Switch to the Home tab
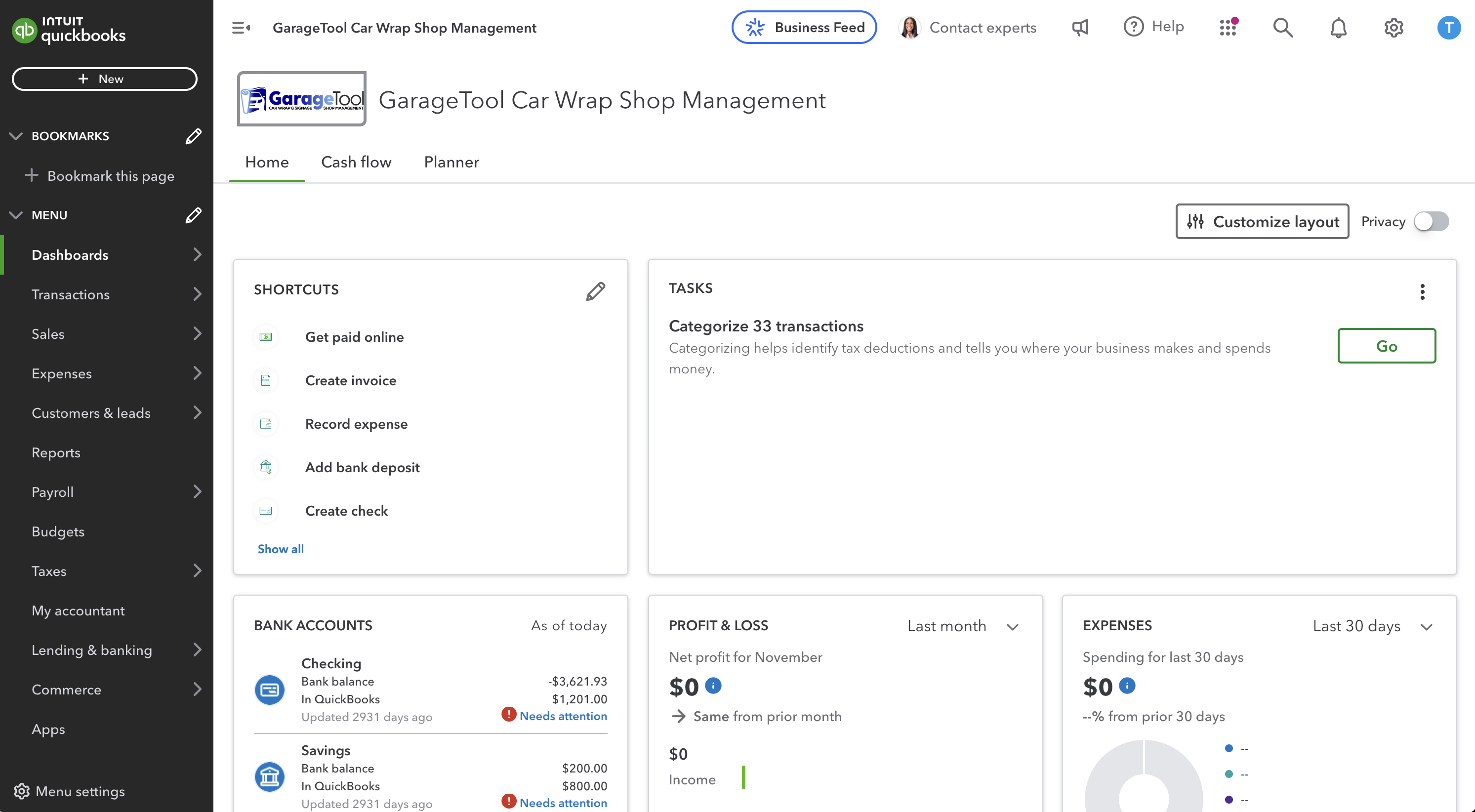 coord(267,162)
